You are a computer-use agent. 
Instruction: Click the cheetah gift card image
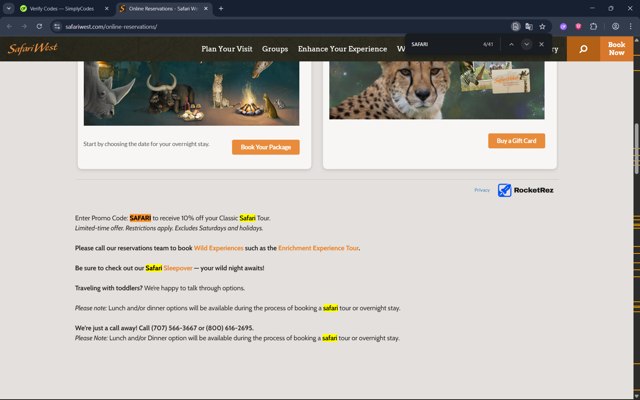pyautogui.click(x=437, y=90)
